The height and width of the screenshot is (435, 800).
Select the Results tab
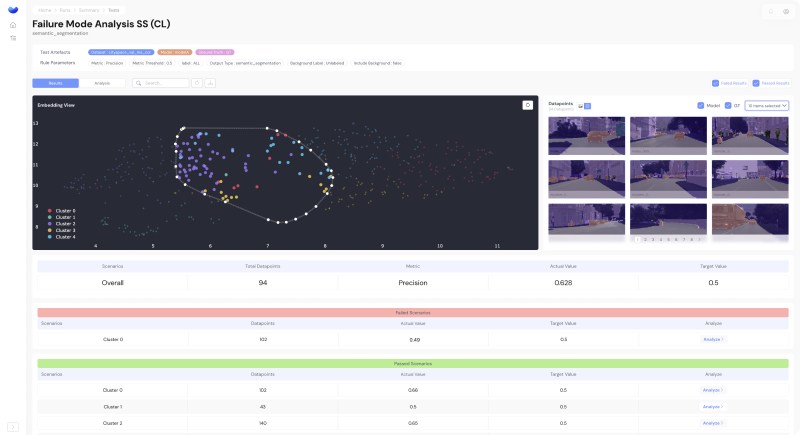pyautogui.click(x=56, y=83)
